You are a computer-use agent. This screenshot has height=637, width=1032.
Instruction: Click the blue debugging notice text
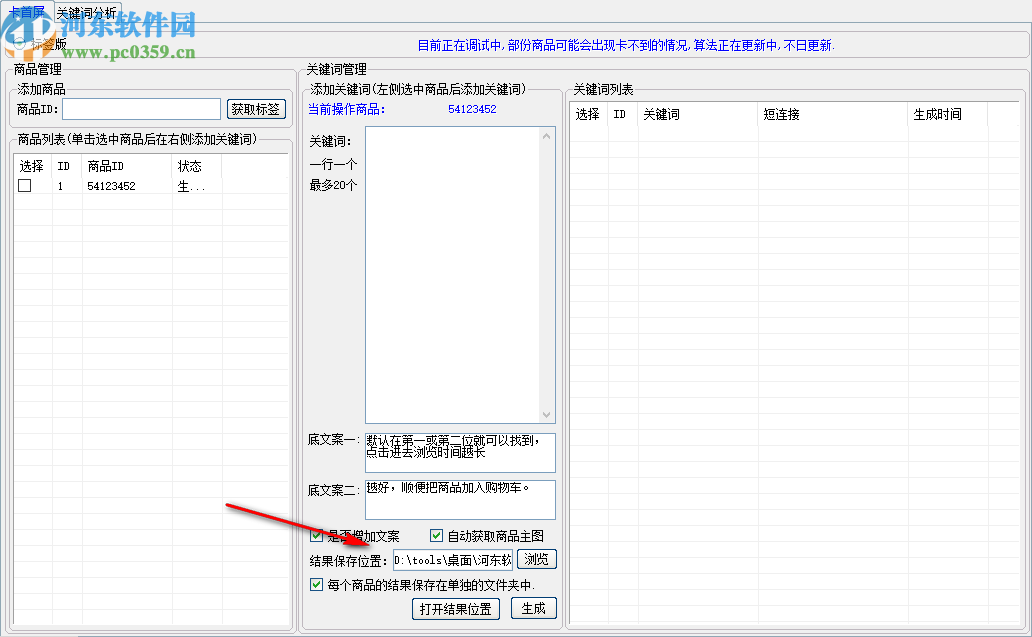626,45
